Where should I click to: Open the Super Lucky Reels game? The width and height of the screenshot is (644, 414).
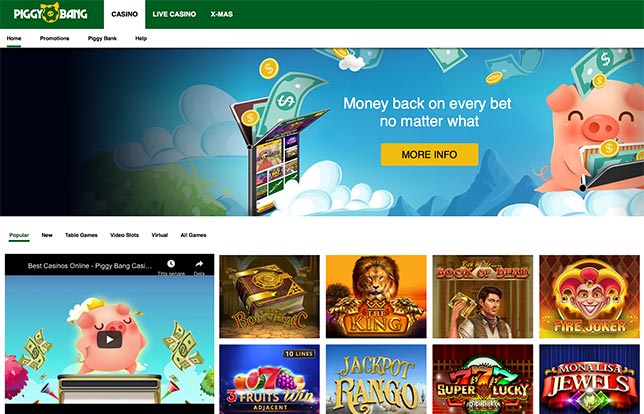(483, 379)
